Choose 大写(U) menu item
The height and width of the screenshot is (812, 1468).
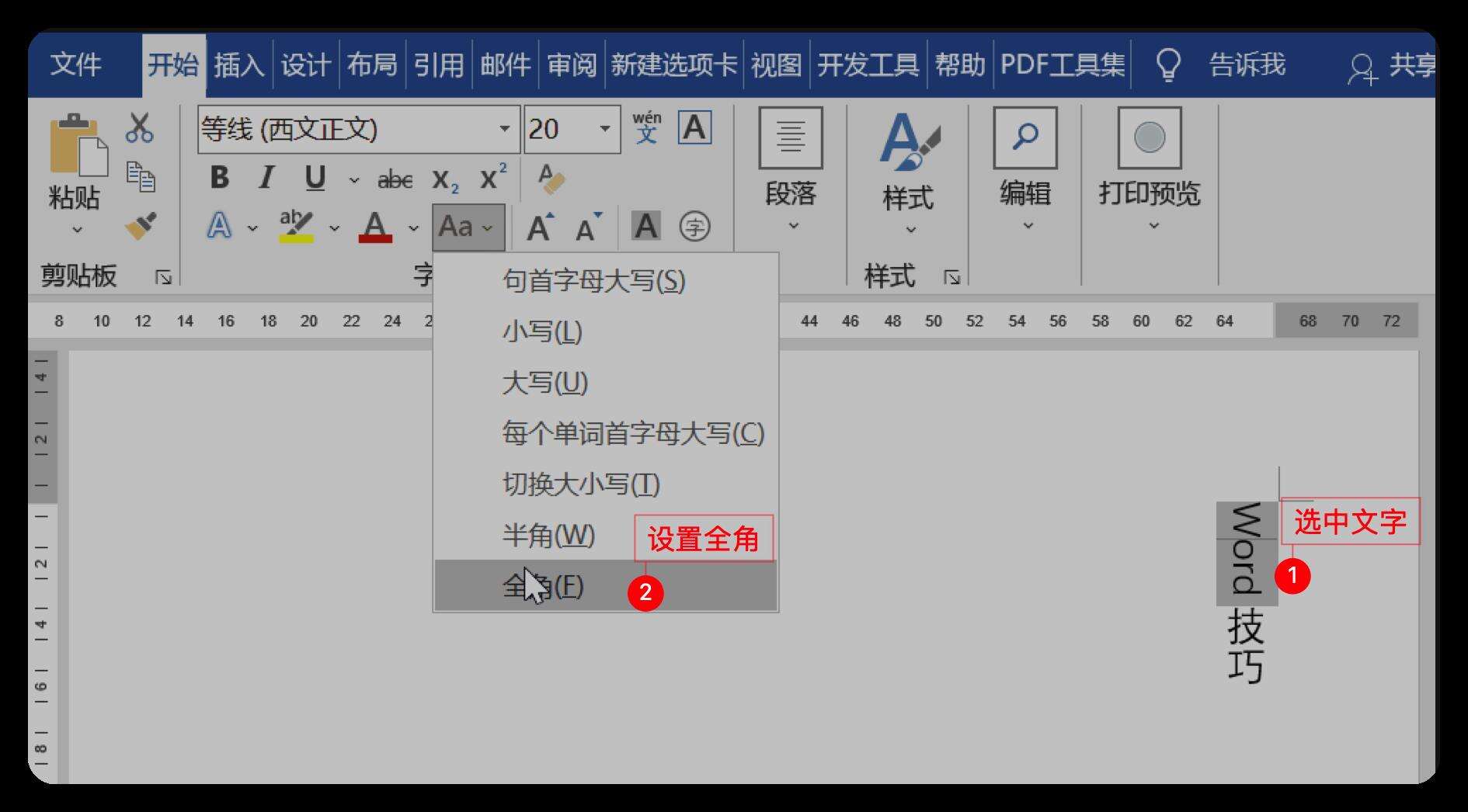tap(606, 383)
